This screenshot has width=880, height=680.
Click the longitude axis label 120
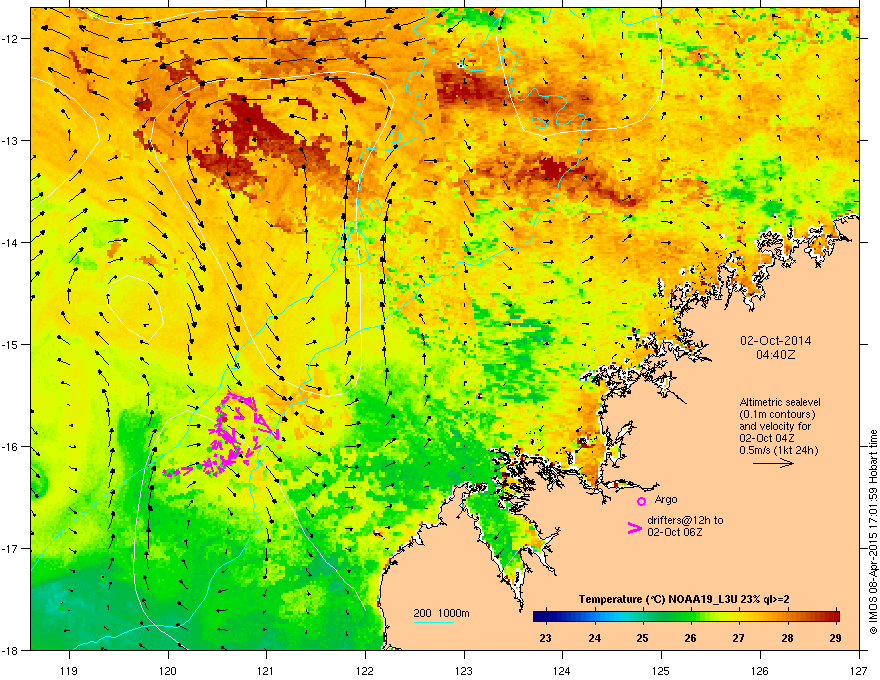coord(168,670)
